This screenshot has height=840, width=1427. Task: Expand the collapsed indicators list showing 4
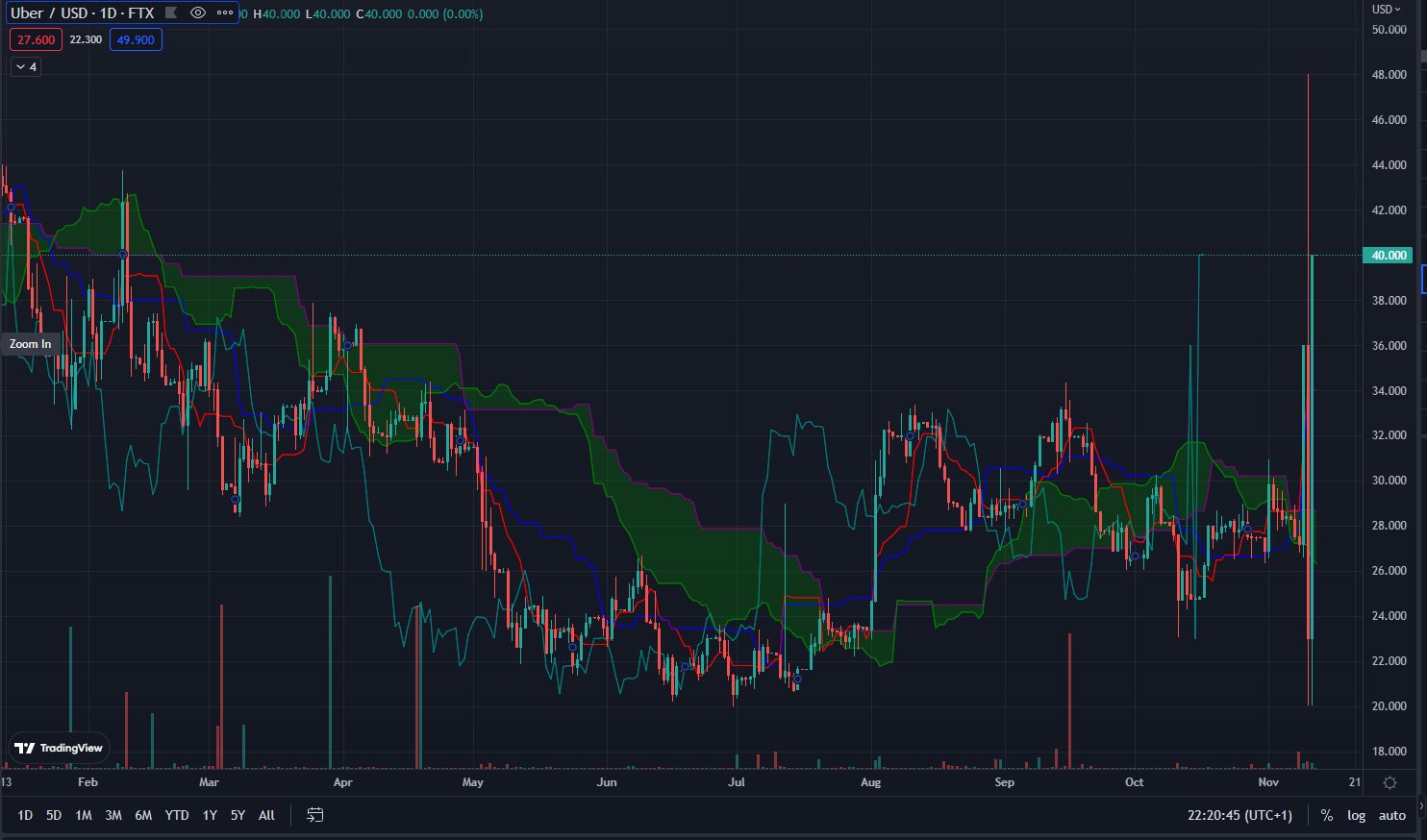coord(26,67)
